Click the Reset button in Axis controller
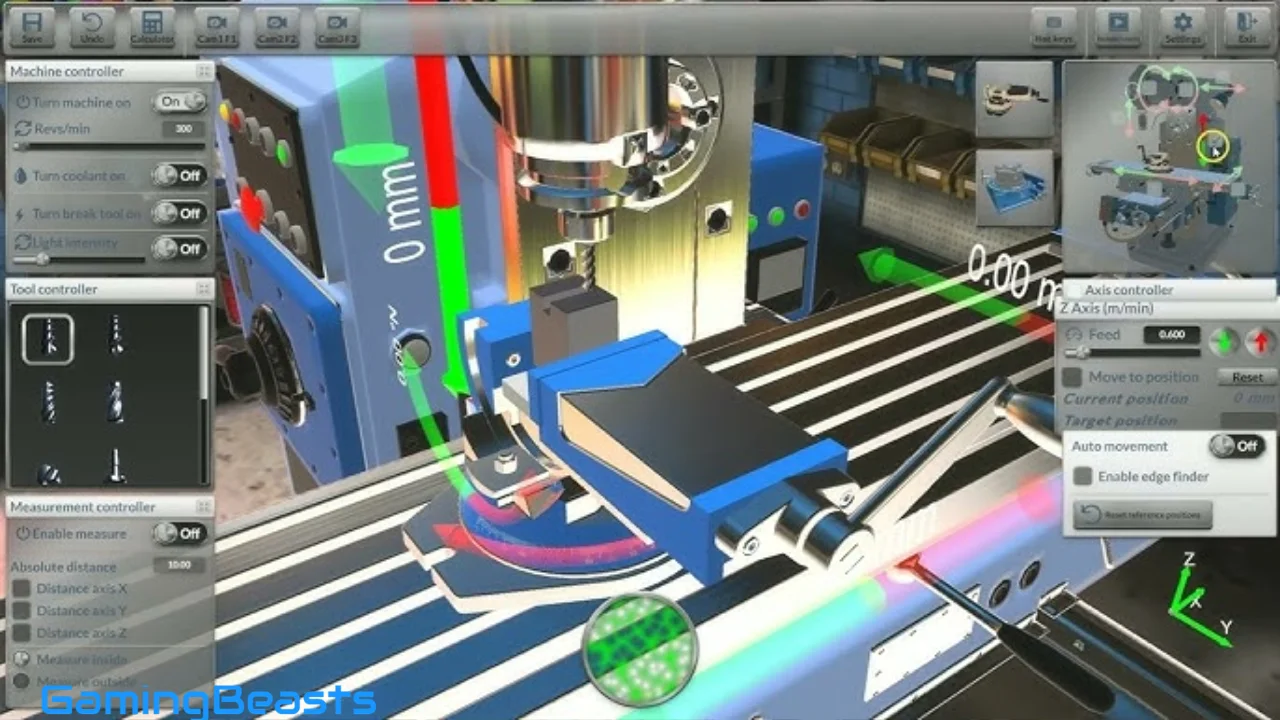The width and height of the screenshot is (1280, 720). click(1247, 377)
